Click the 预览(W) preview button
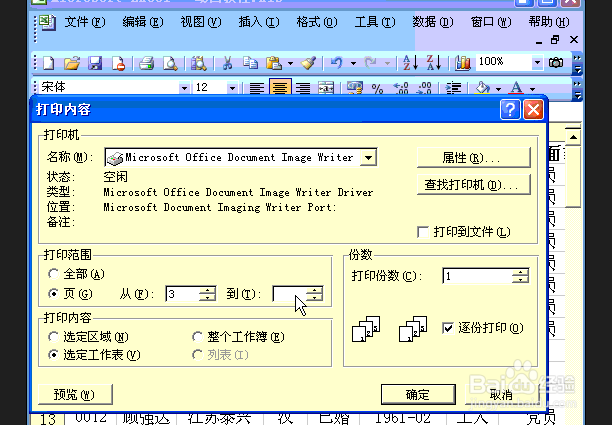Screen dimensions: 612x425 pos(75,395)
